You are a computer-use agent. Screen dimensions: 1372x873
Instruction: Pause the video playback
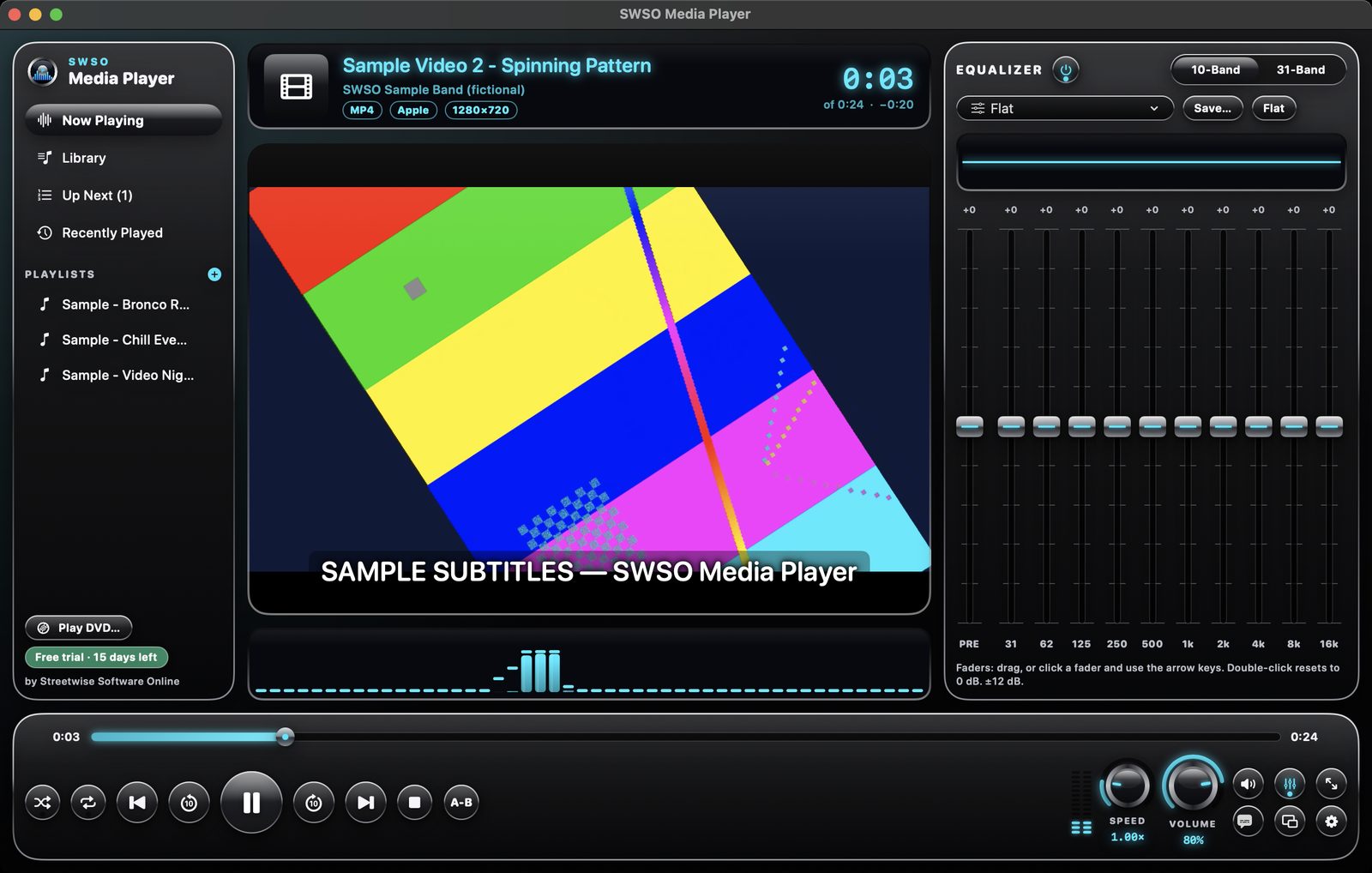click(251, 803)
